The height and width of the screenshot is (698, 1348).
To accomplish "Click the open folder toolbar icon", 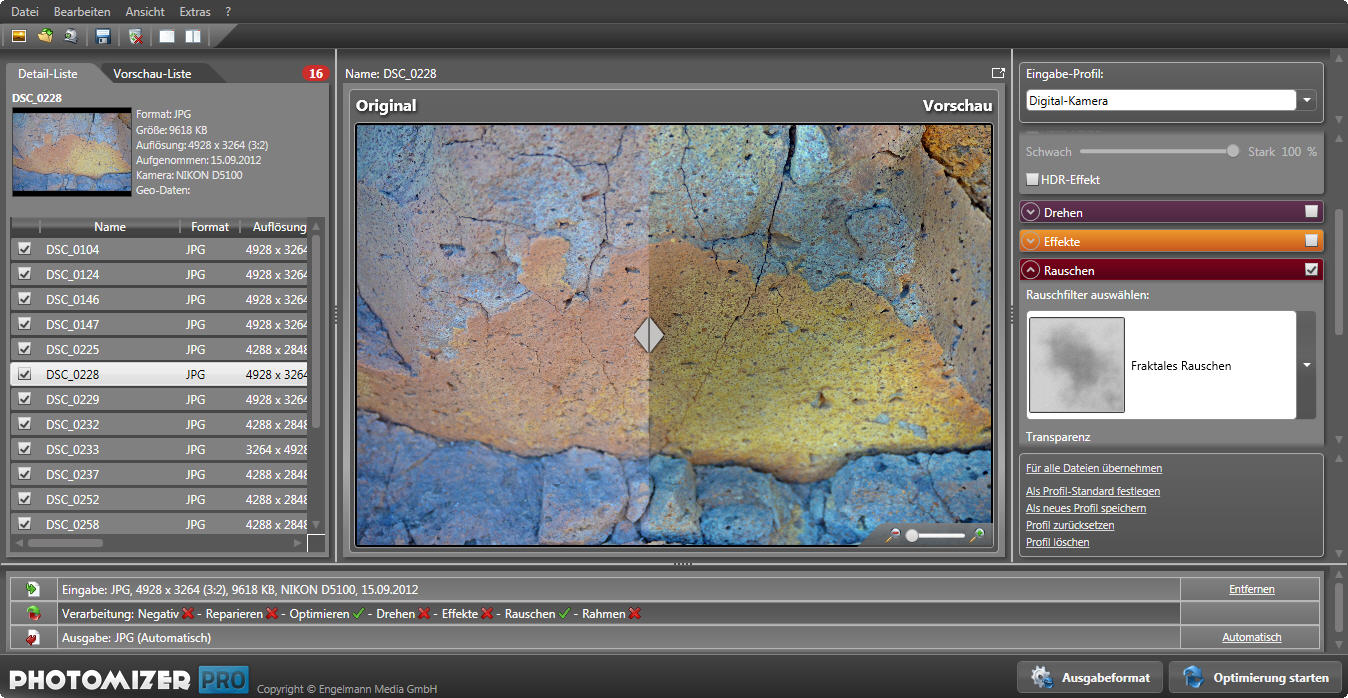I will 45,37.
